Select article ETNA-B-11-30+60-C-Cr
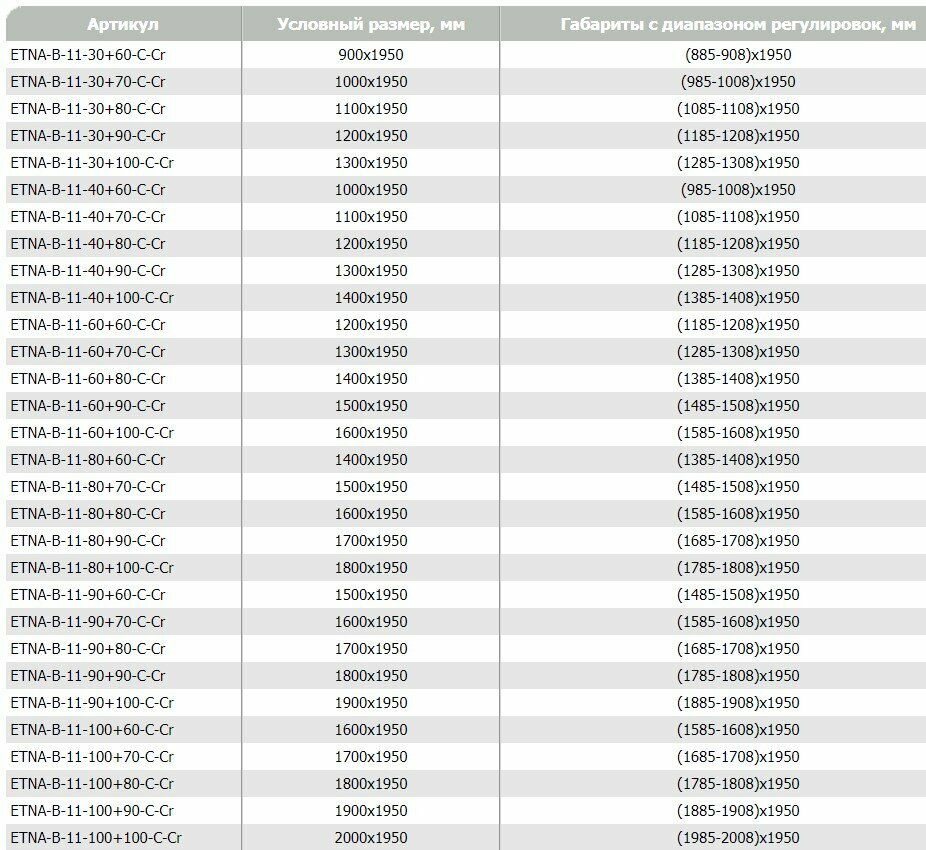The image size is (926, 850). point(88,55)
